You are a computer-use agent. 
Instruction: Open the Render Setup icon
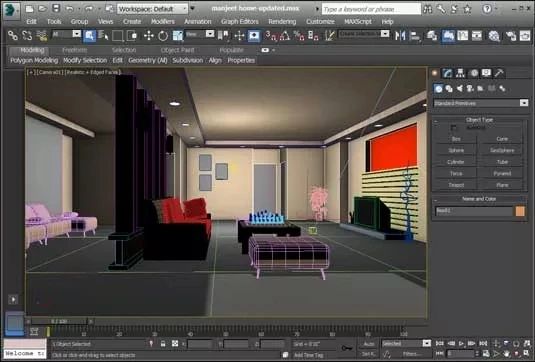pos(511,35)
